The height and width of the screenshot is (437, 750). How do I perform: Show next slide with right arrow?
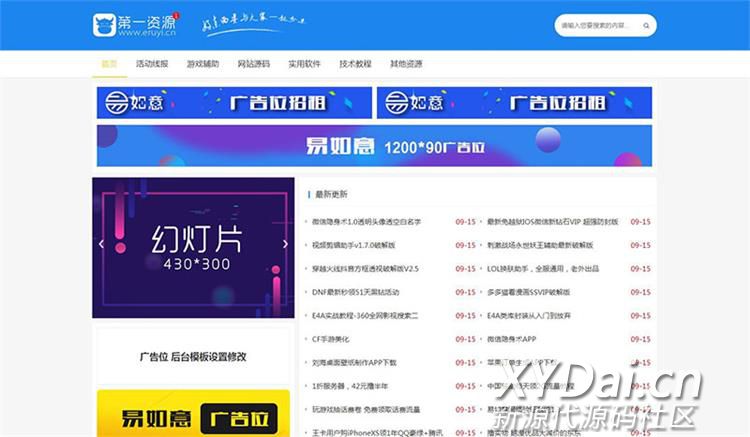[x=286, y=244]
